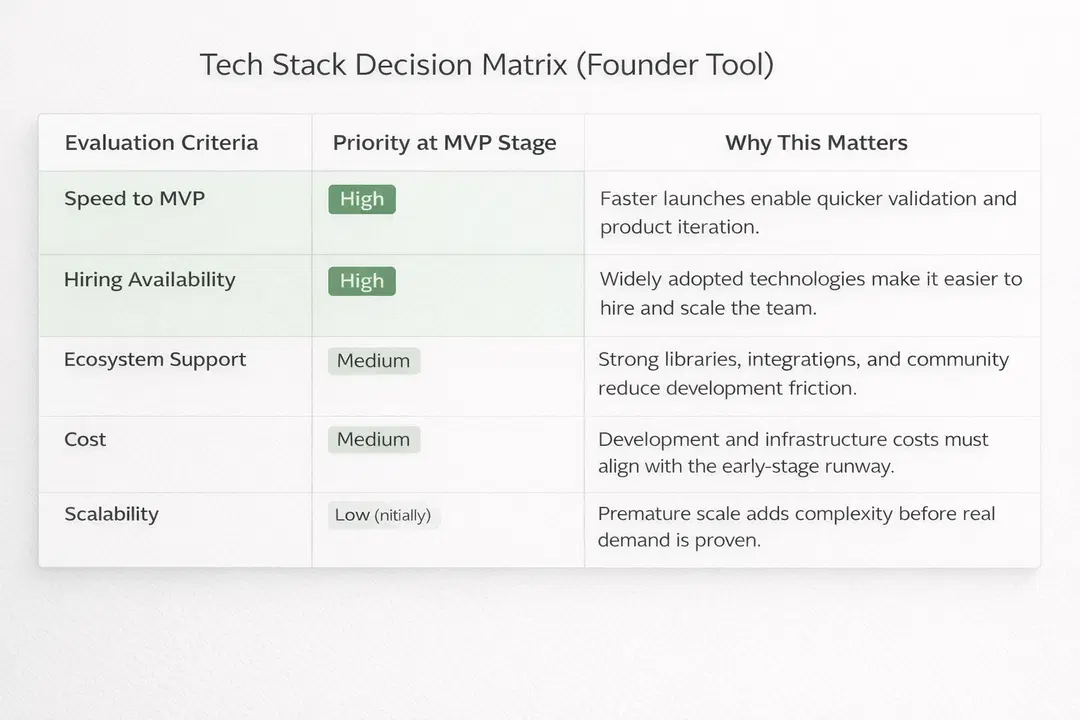1080x720 pixels.
Task: Click the strong libraries and integrations text
Action: (x=803, y=373)
